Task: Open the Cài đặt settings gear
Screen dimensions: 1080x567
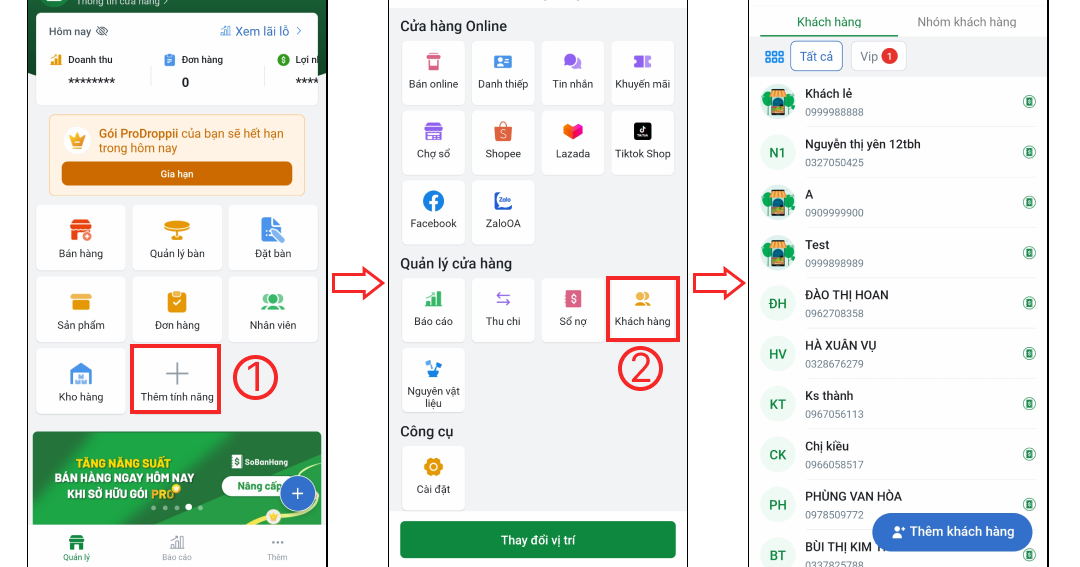Action: pyautogui.click(x=433, y=477)
